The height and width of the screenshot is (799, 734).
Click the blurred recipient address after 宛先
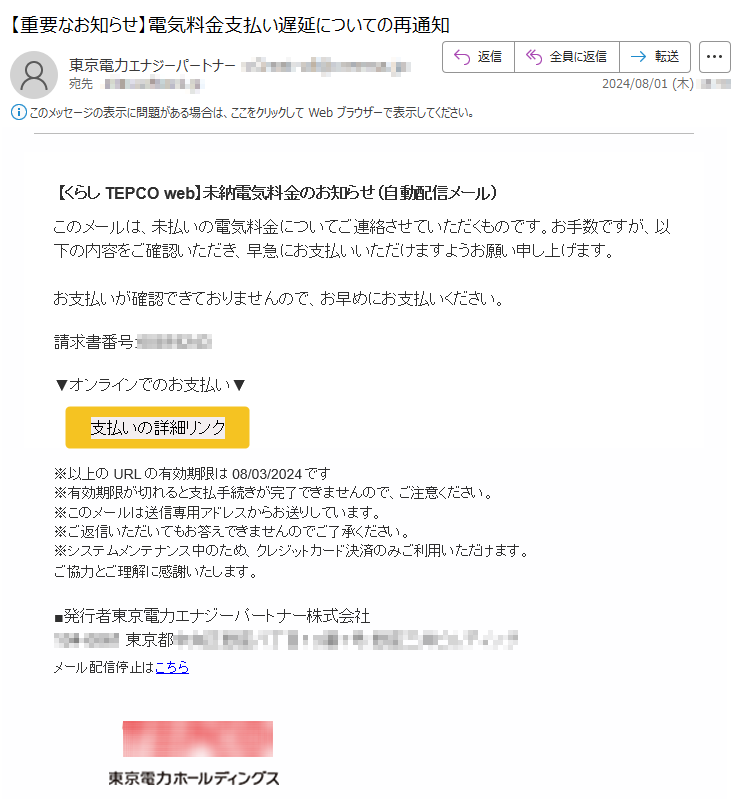click(x=153, y=84)
